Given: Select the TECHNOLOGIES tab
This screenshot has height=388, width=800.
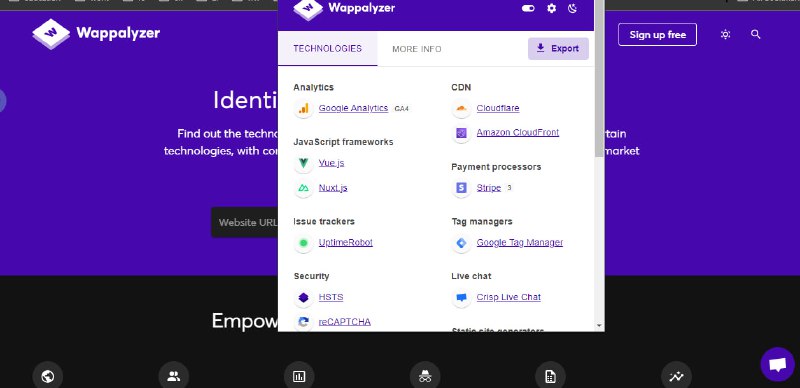Looking at the screenshot, I should click(x=328, y=48).
